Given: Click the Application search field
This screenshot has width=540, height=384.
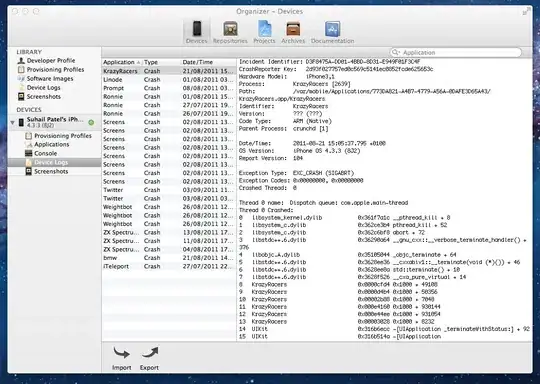Looking at the screenshot, I should (x=456, y=52).
